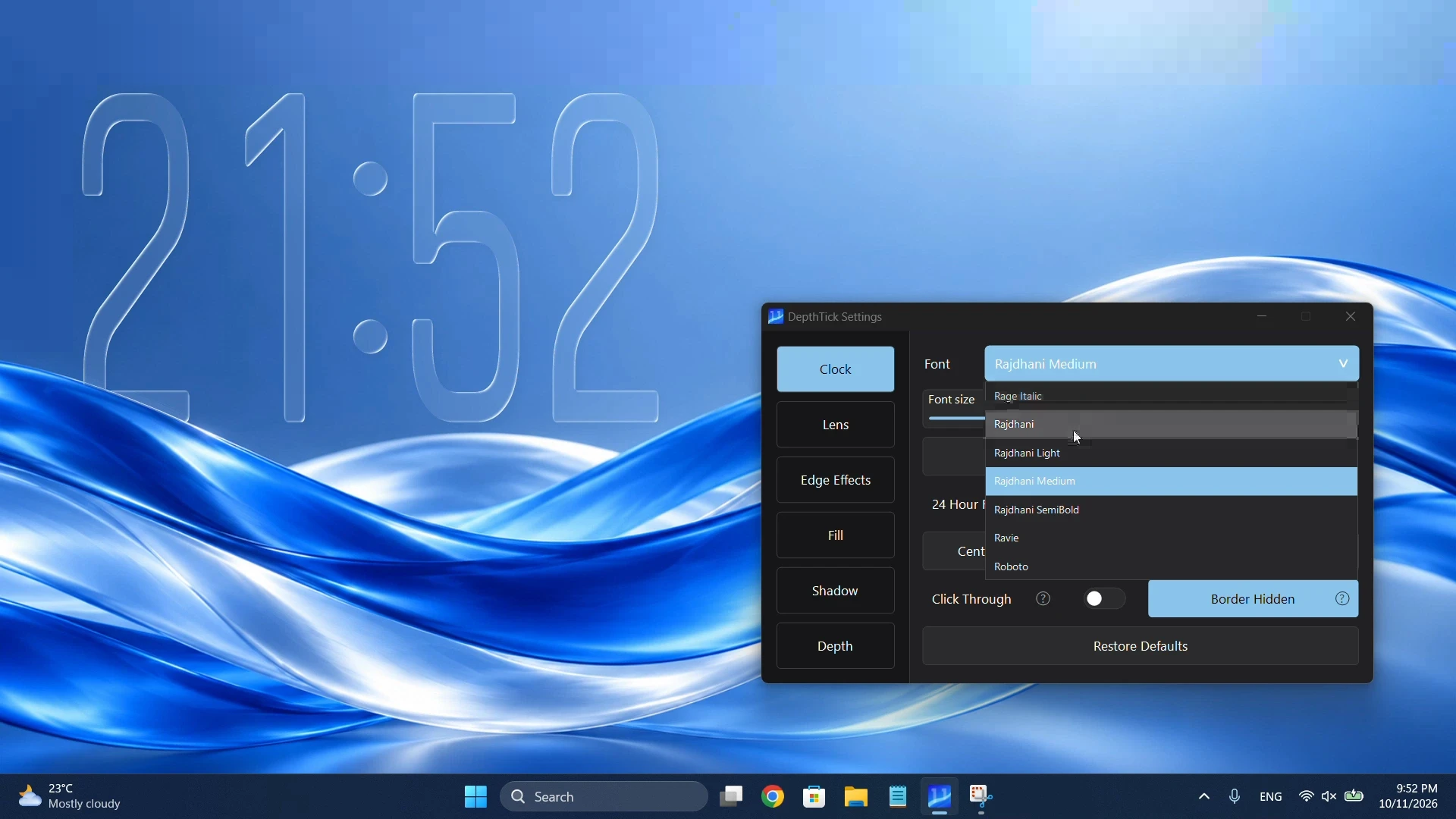Image resolution: width=1456 pixels, height=819 pixels.
Task: Select Rajdhani SemiBold font
Action: tap(1169, 511)
